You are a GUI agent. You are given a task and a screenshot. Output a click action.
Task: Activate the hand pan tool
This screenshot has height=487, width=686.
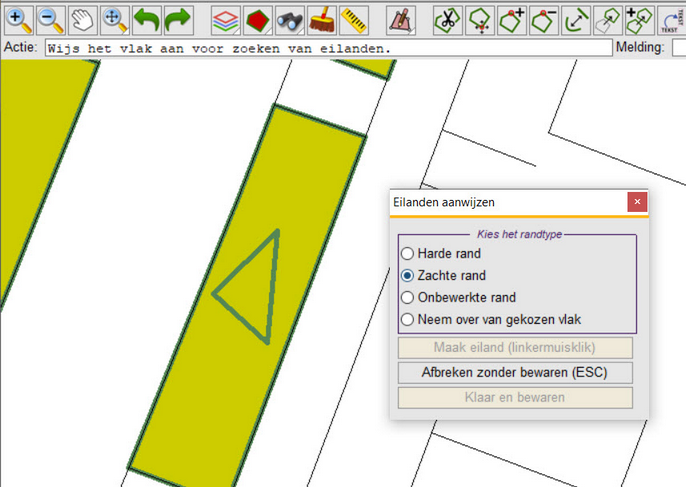[83, 20]
